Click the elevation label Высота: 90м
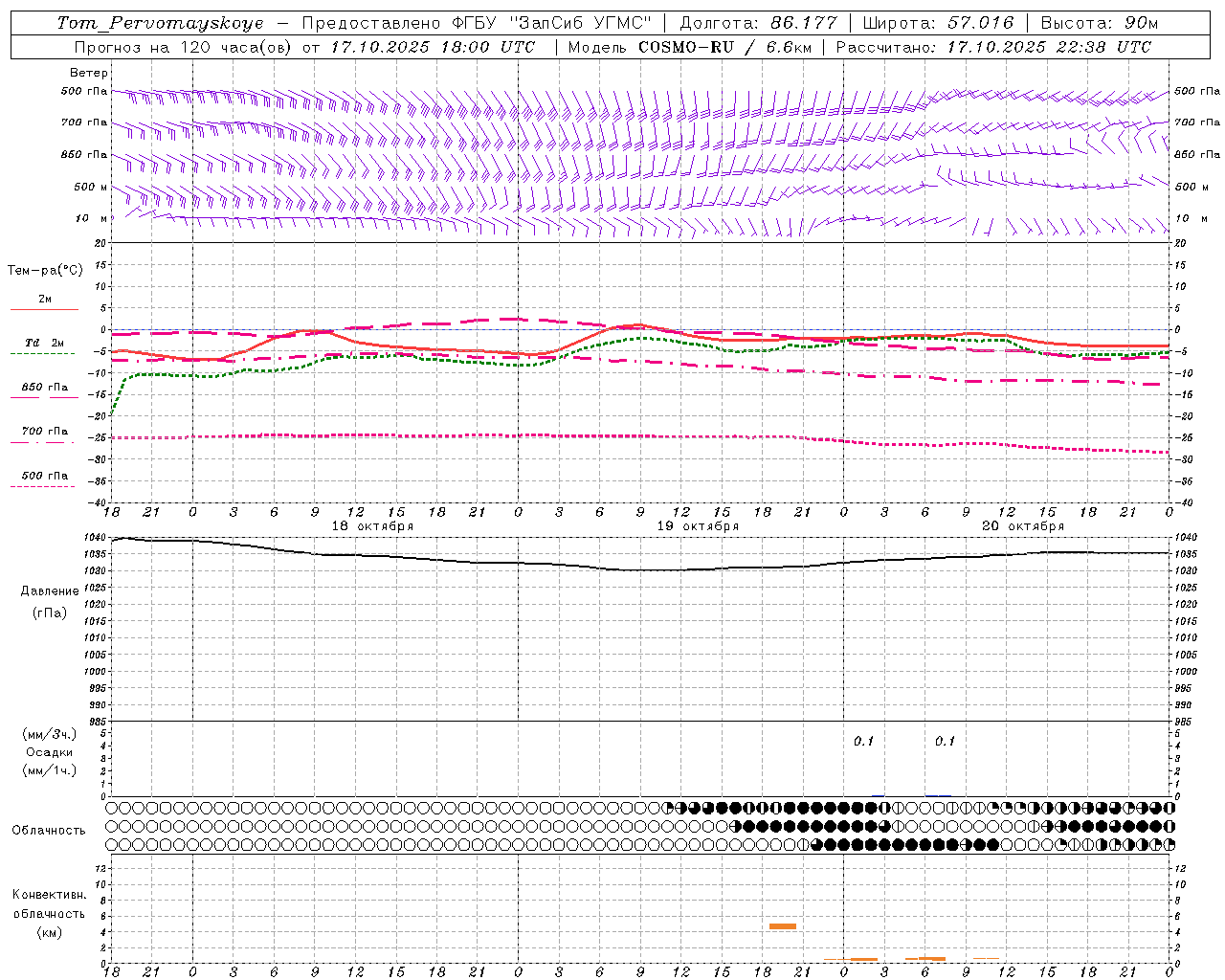The image size is (1225, 980). coord(1099,23)
